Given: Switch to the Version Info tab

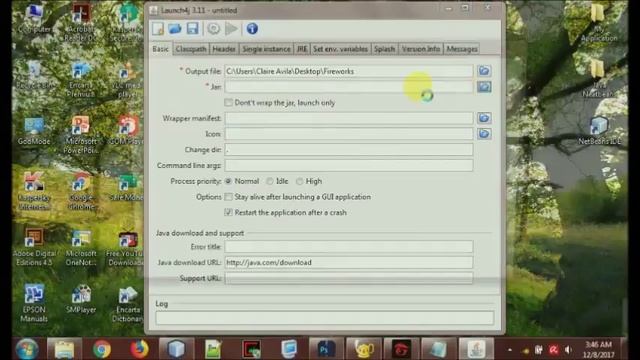Looking at the screenshot, I should coord(420,49).
